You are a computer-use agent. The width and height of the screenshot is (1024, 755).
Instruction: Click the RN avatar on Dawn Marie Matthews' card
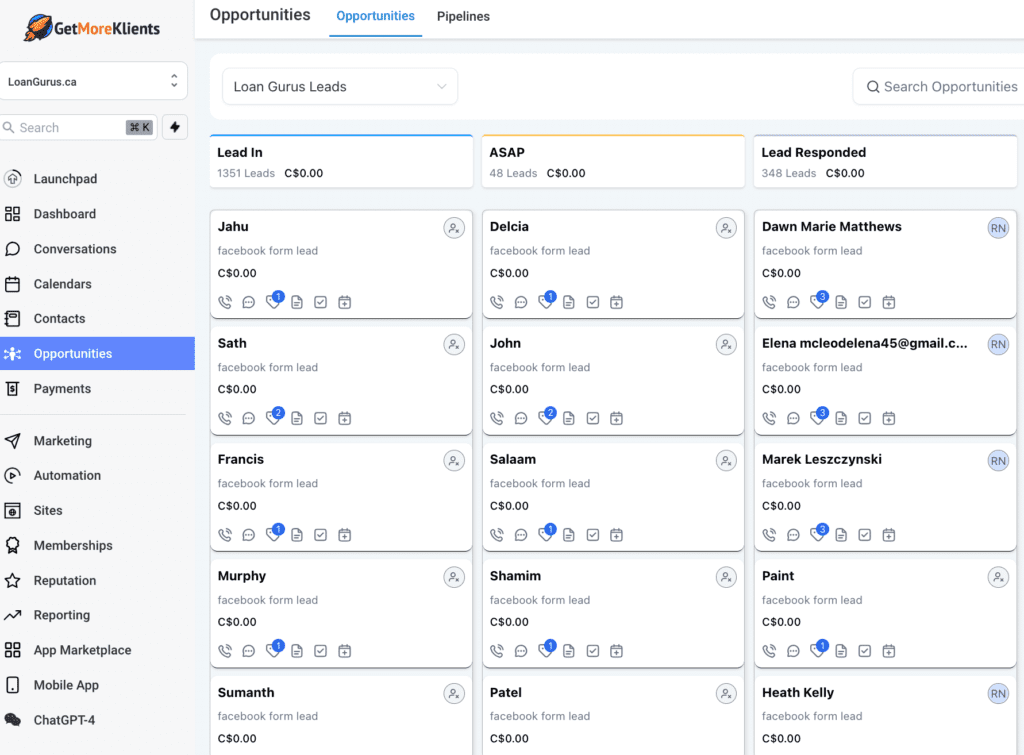pos(998,228)
